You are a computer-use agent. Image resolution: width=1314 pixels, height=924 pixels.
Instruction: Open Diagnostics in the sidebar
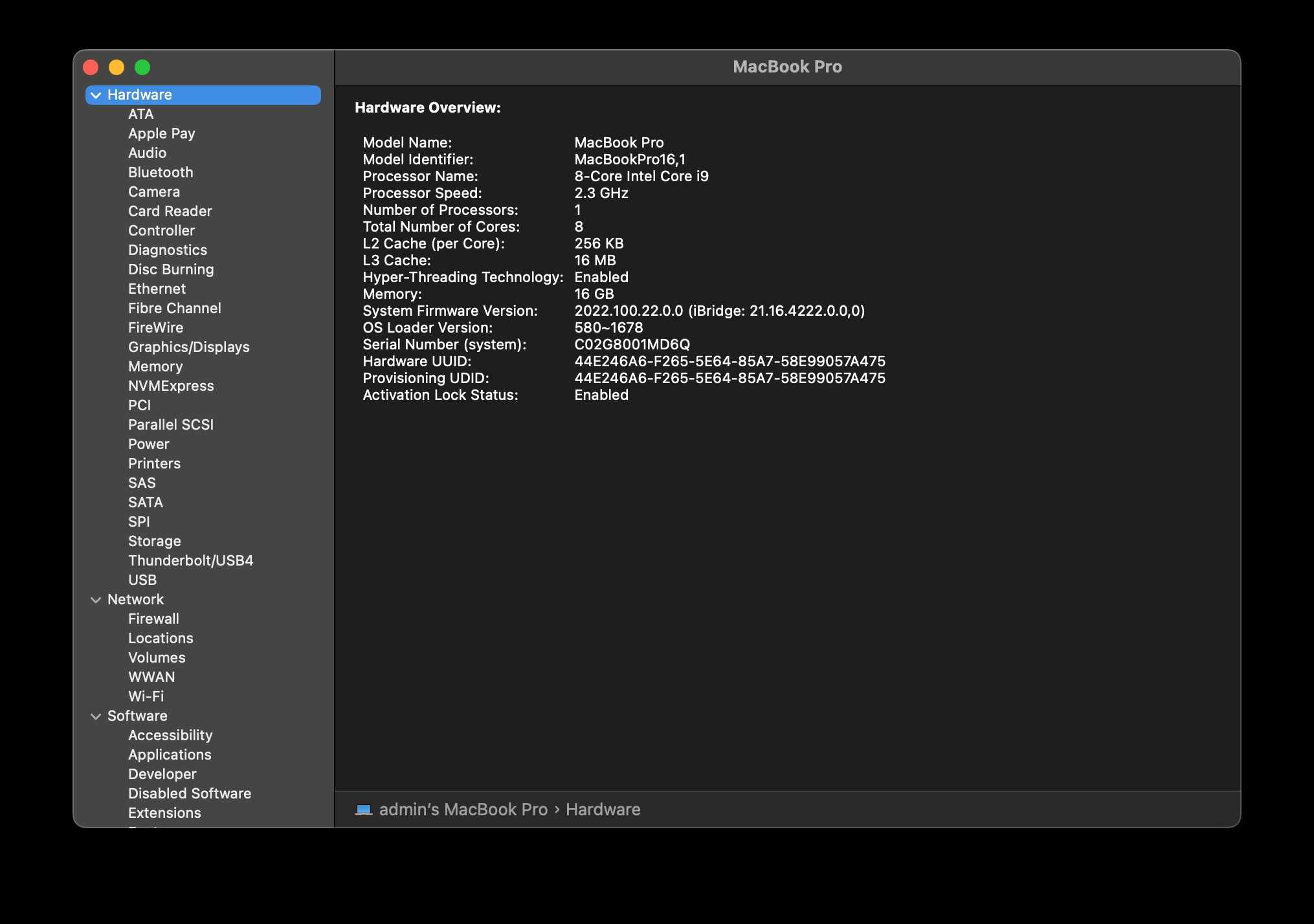click(x=168, y=250)
